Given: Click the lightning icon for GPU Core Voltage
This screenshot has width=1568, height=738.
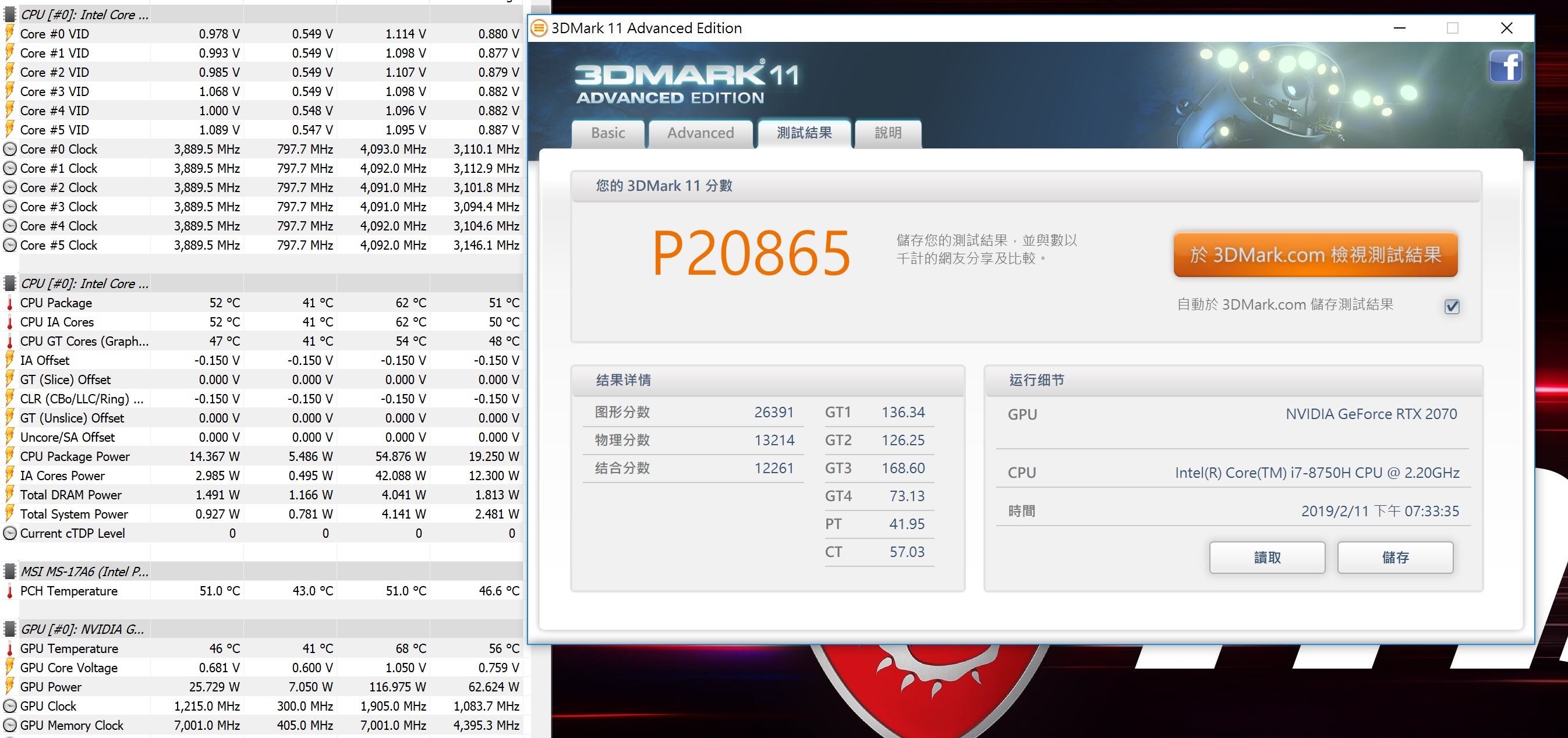Looking at the screenshot, I should coord(10,668).
